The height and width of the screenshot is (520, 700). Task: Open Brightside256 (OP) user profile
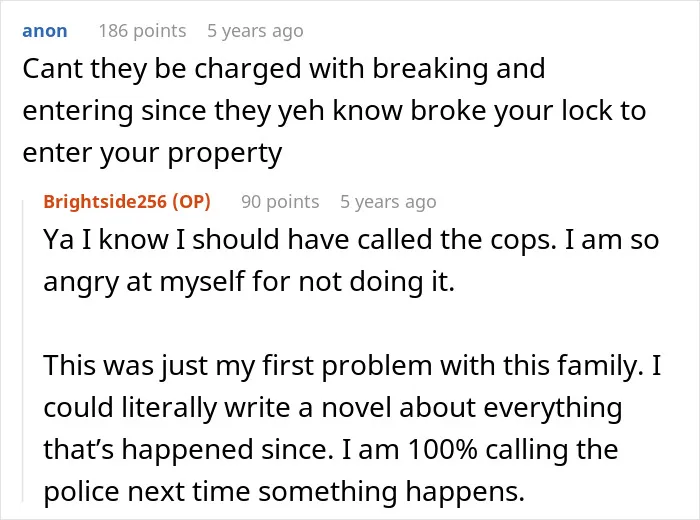pyautogui.click(x=127, y=202)
